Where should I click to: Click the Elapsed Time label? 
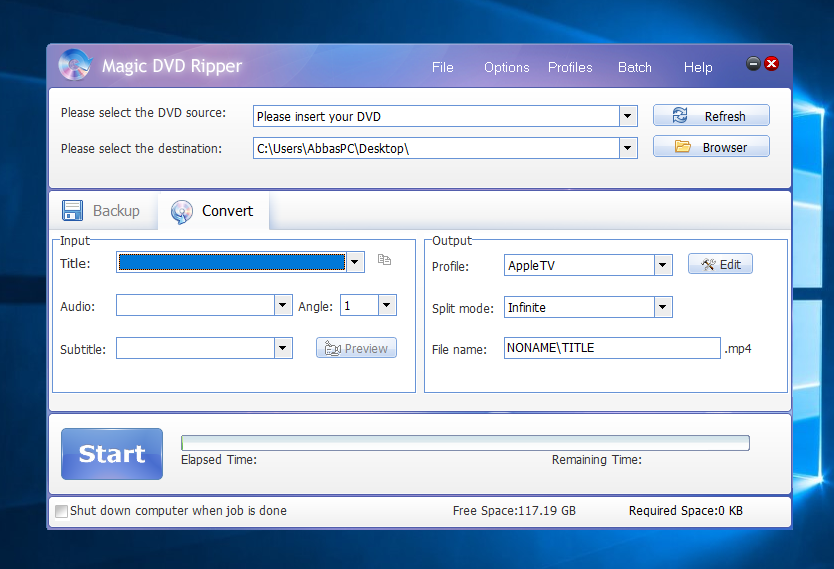[x=219, y=460]
